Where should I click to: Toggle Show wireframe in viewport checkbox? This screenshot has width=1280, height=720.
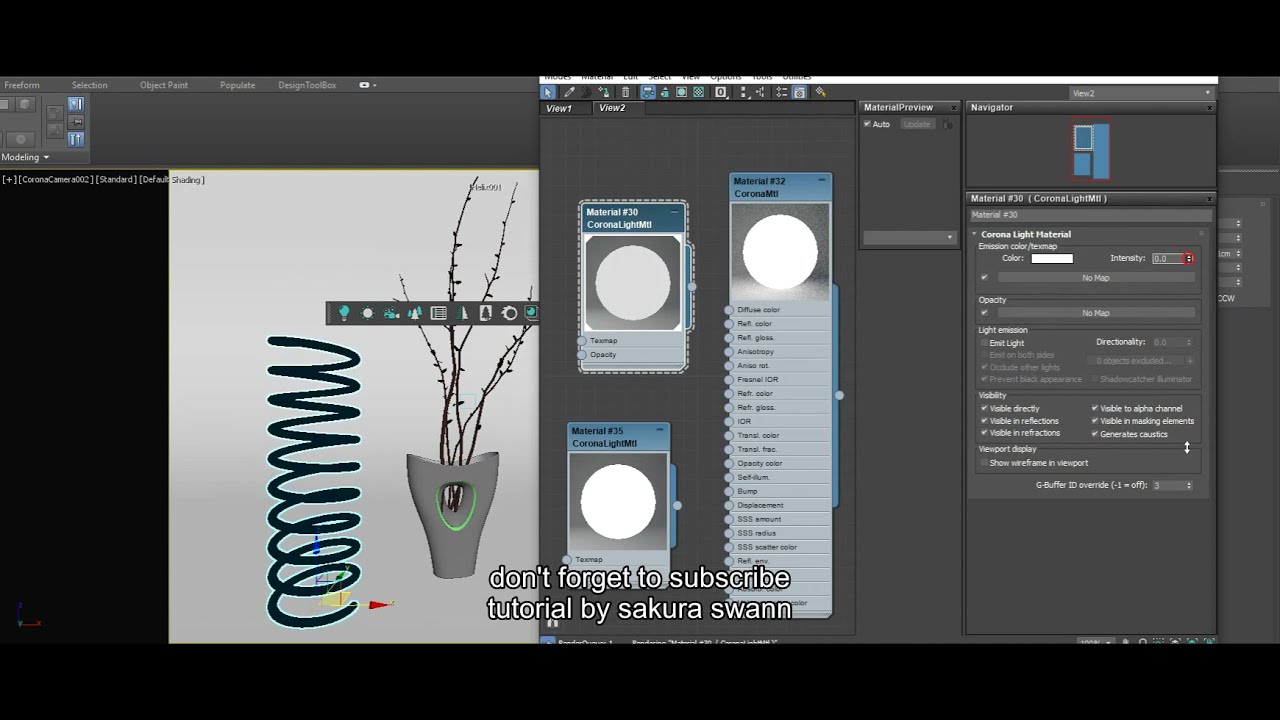984,463
